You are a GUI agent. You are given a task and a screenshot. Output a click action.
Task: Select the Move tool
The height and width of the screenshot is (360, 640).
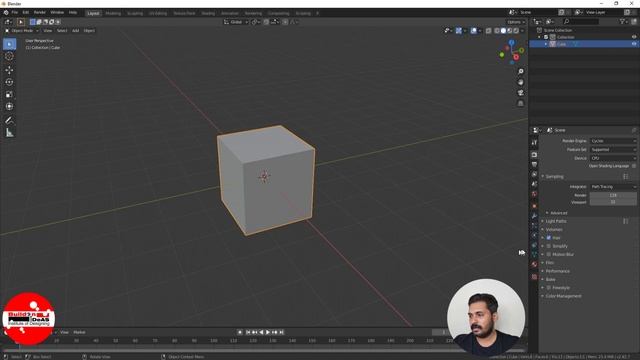point(9,70)
